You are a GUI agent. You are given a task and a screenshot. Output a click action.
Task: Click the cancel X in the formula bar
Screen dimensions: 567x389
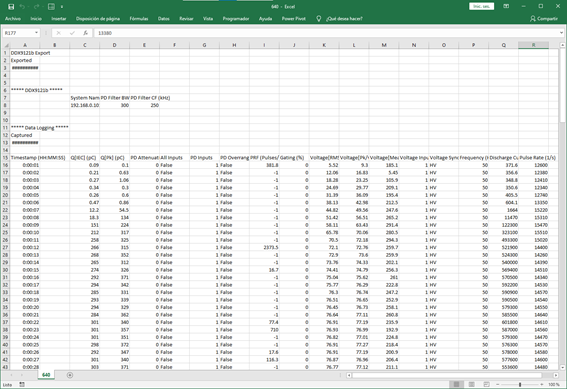point(58,33)
